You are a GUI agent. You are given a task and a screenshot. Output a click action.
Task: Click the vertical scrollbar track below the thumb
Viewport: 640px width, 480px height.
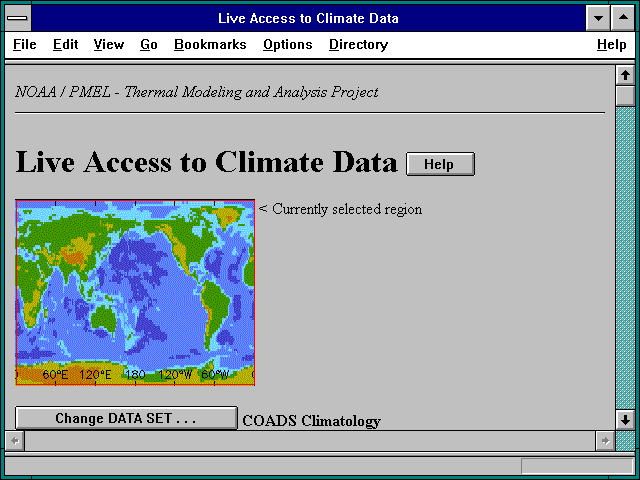(x=625, y=258)
